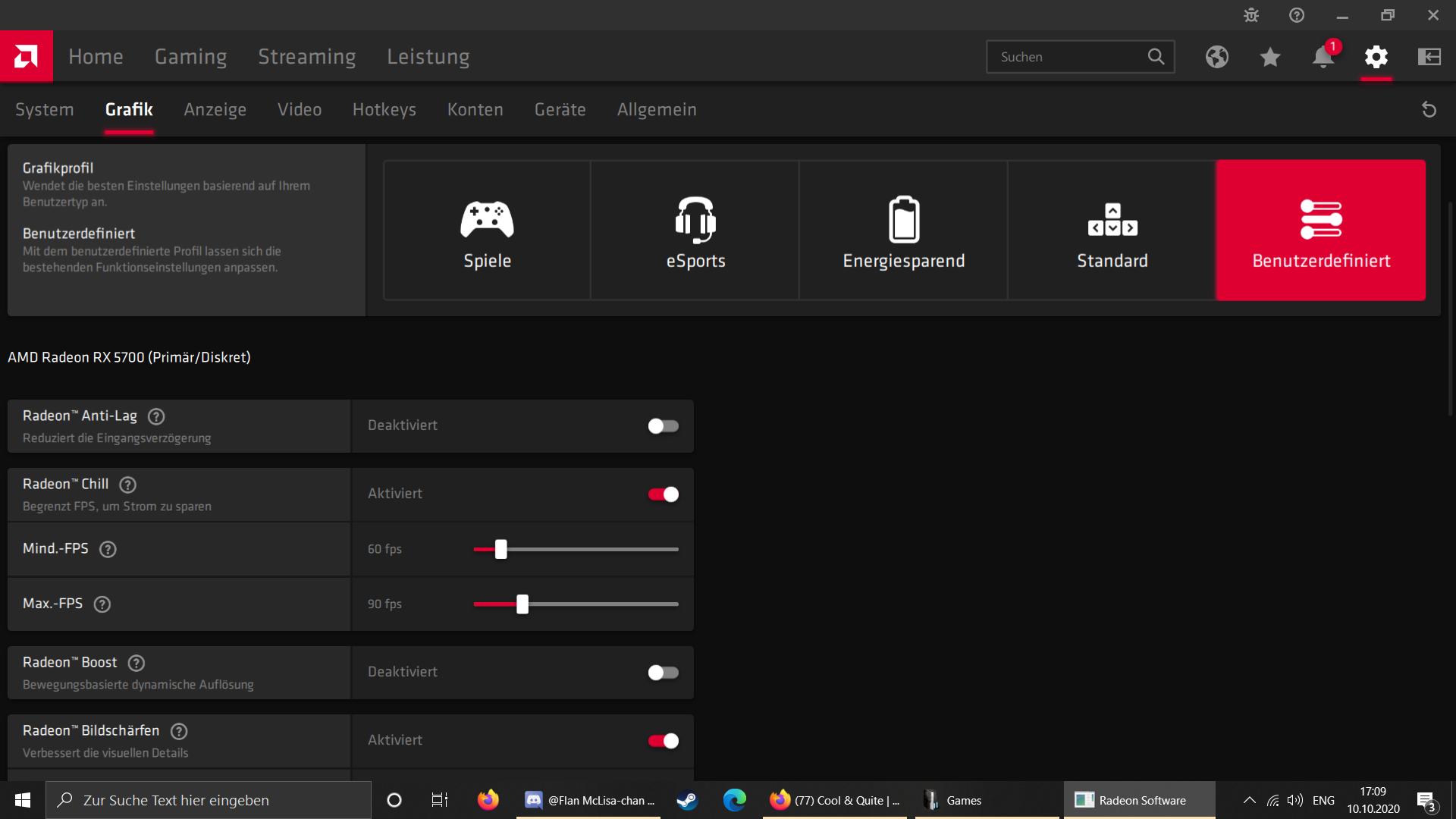The image size is (1456, 819).
Task: Open favorites star icon
Action: (x=1270, y=57)
